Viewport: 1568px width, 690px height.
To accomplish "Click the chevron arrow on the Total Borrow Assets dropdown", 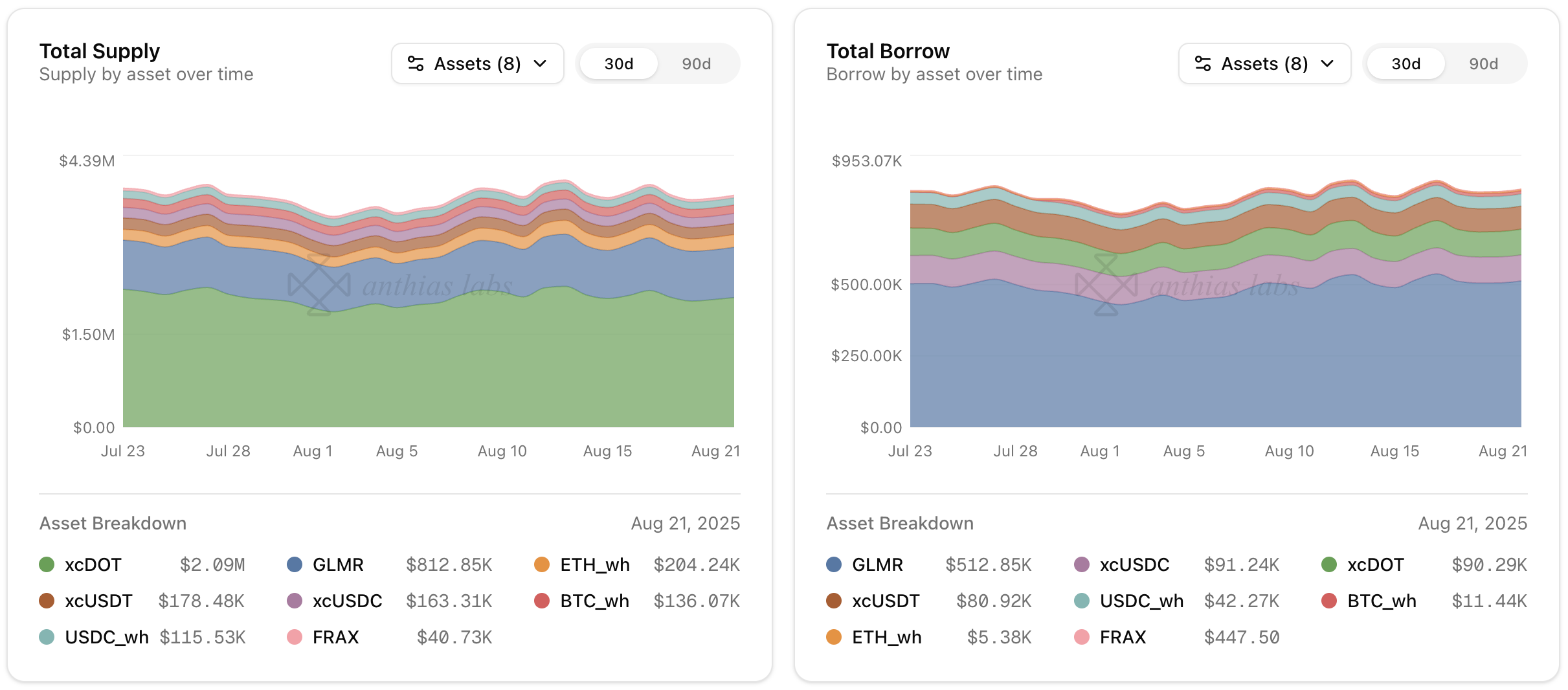I will pos(1328,63).
